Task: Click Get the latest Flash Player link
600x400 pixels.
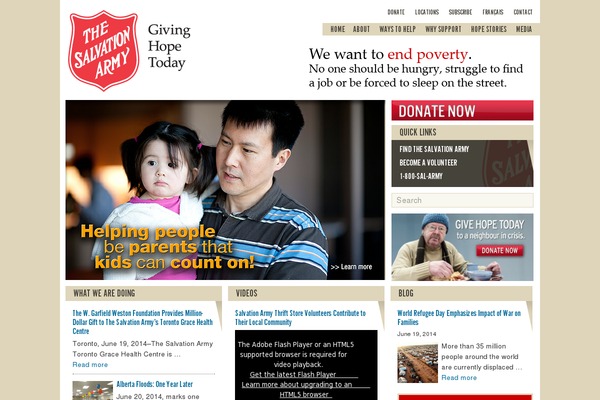Action: point(293,374)
